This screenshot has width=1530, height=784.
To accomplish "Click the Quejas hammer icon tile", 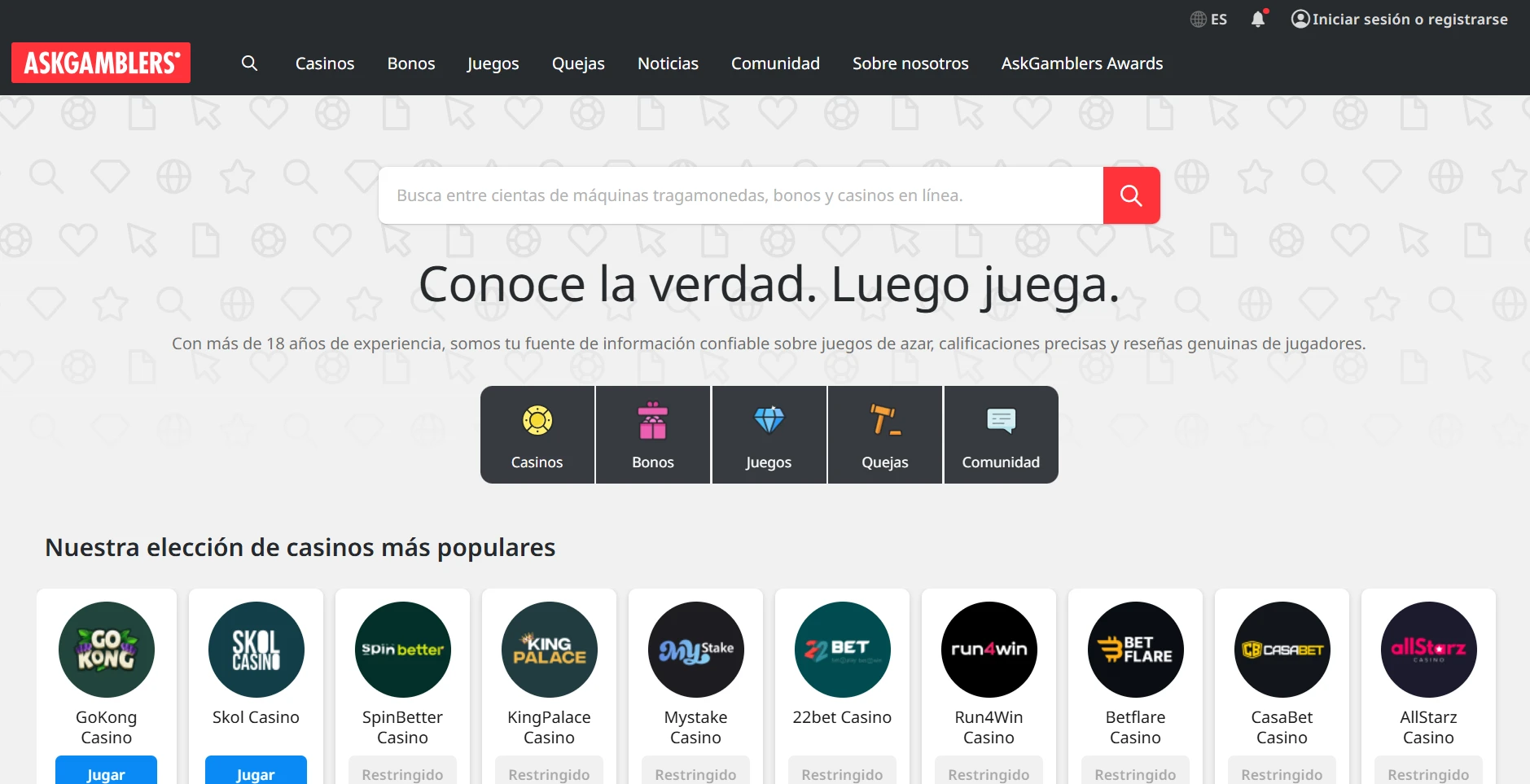I will [885, 435].
